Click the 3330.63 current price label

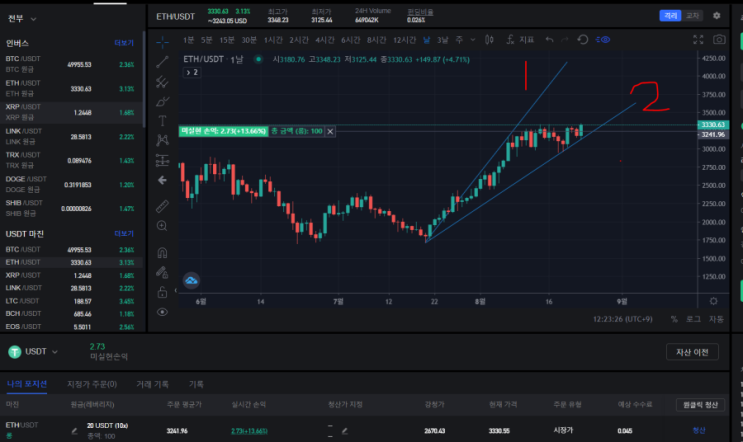pos(713,125)
